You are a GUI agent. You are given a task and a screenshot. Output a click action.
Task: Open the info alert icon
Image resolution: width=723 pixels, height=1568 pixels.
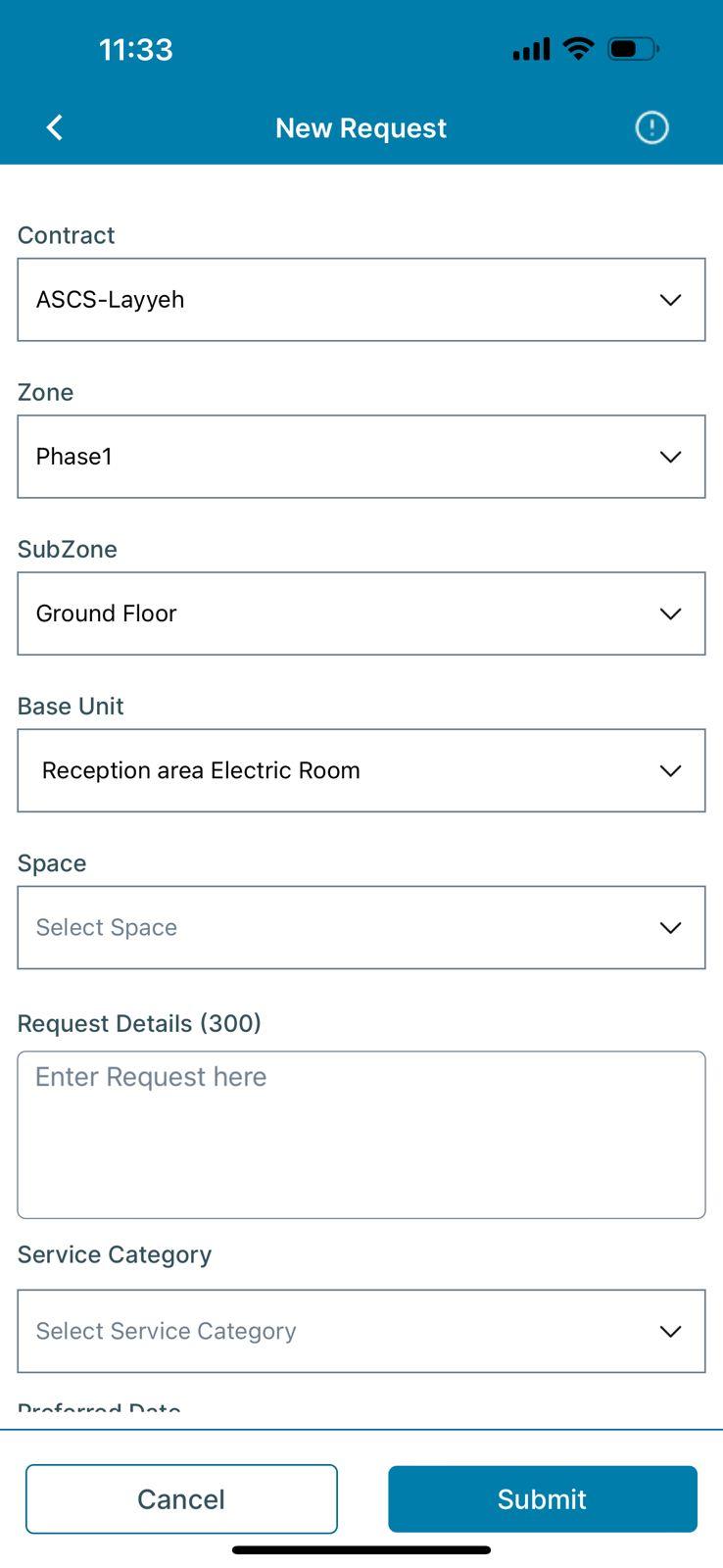click(x=651, y=127)
